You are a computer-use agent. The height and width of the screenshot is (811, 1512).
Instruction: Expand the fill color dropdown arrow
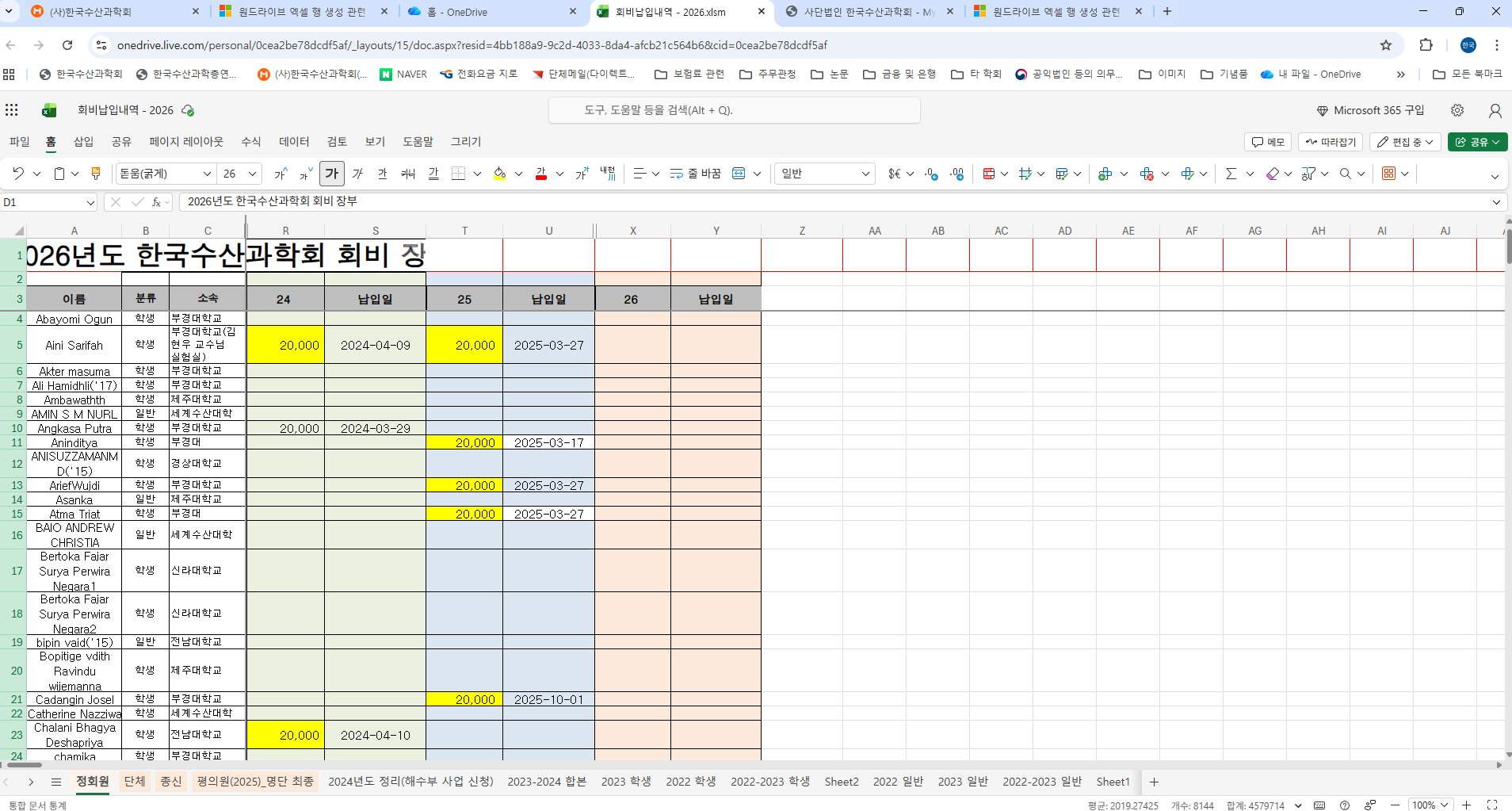[x=518, y=174]
